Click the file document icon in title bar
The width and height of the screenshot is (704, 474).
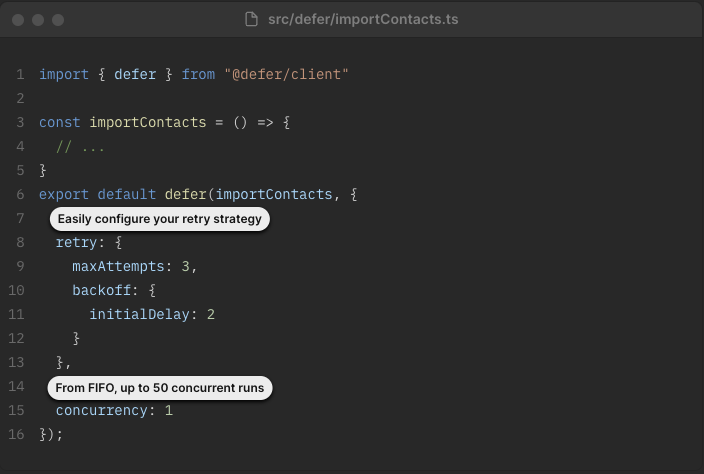pyautogui.click(x=251, y=19)
